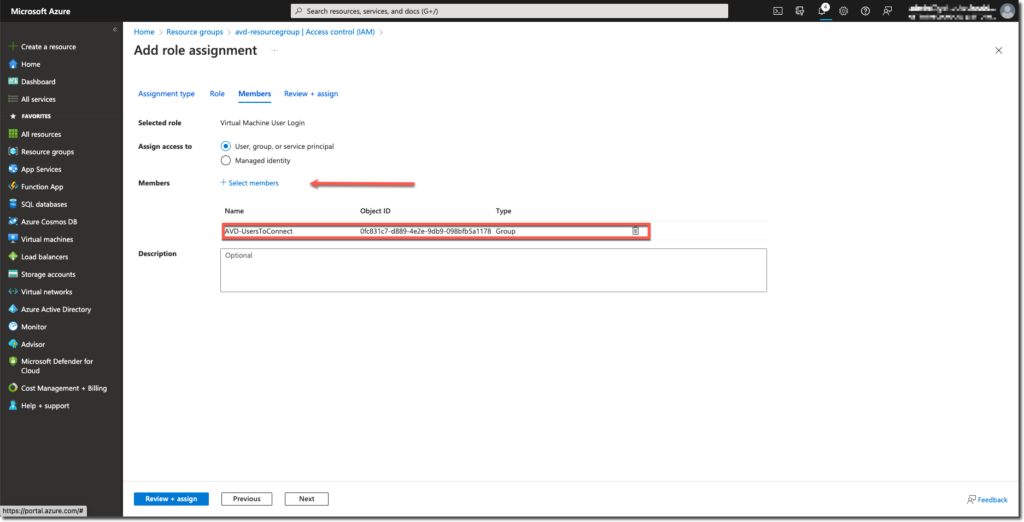
Task: Click the Home breadcrumb link
Action: (144, 31)
